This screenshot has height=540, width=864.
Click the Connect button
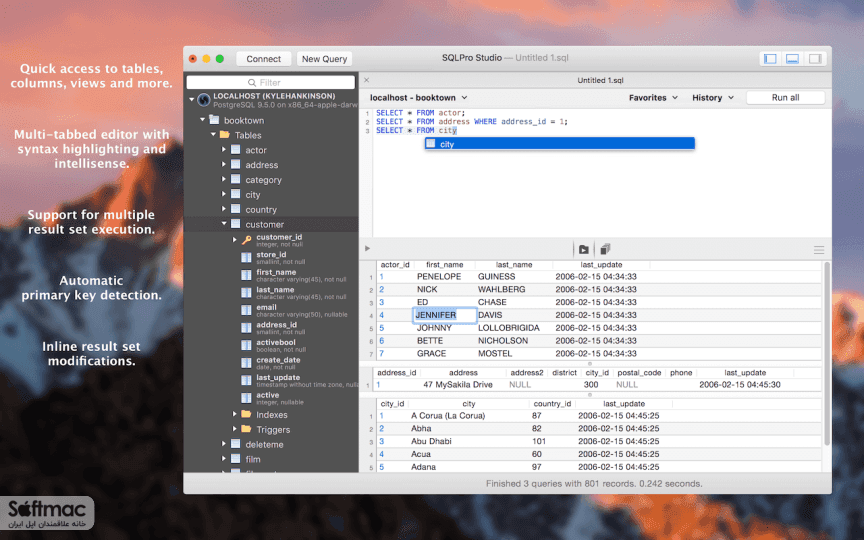point(263,58)
